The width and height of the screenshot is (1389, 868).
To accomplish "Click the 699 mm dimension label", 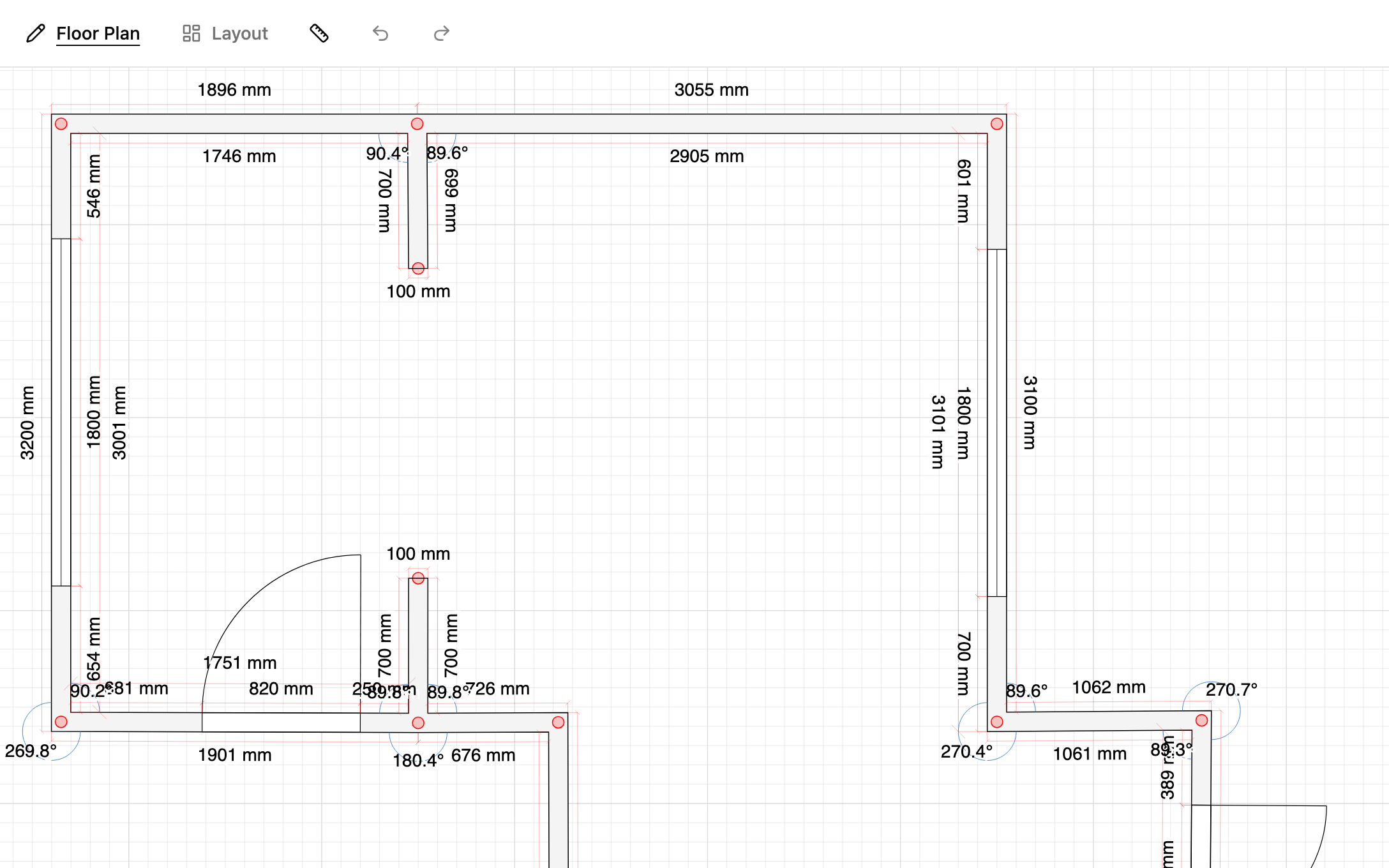I will click(451, 200).
